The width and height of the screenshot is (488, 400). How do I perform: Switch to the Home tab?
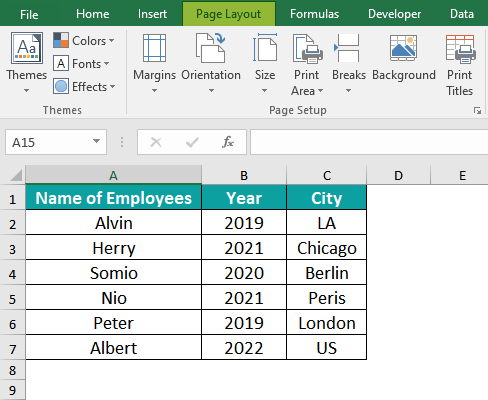coord(92,14)
